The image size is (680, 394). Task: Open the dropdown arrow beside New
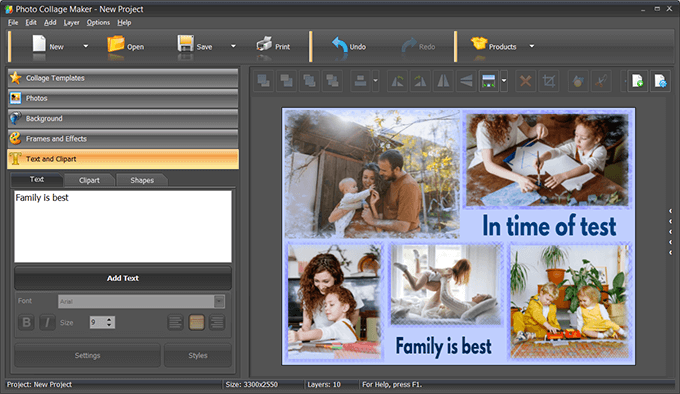85,46
